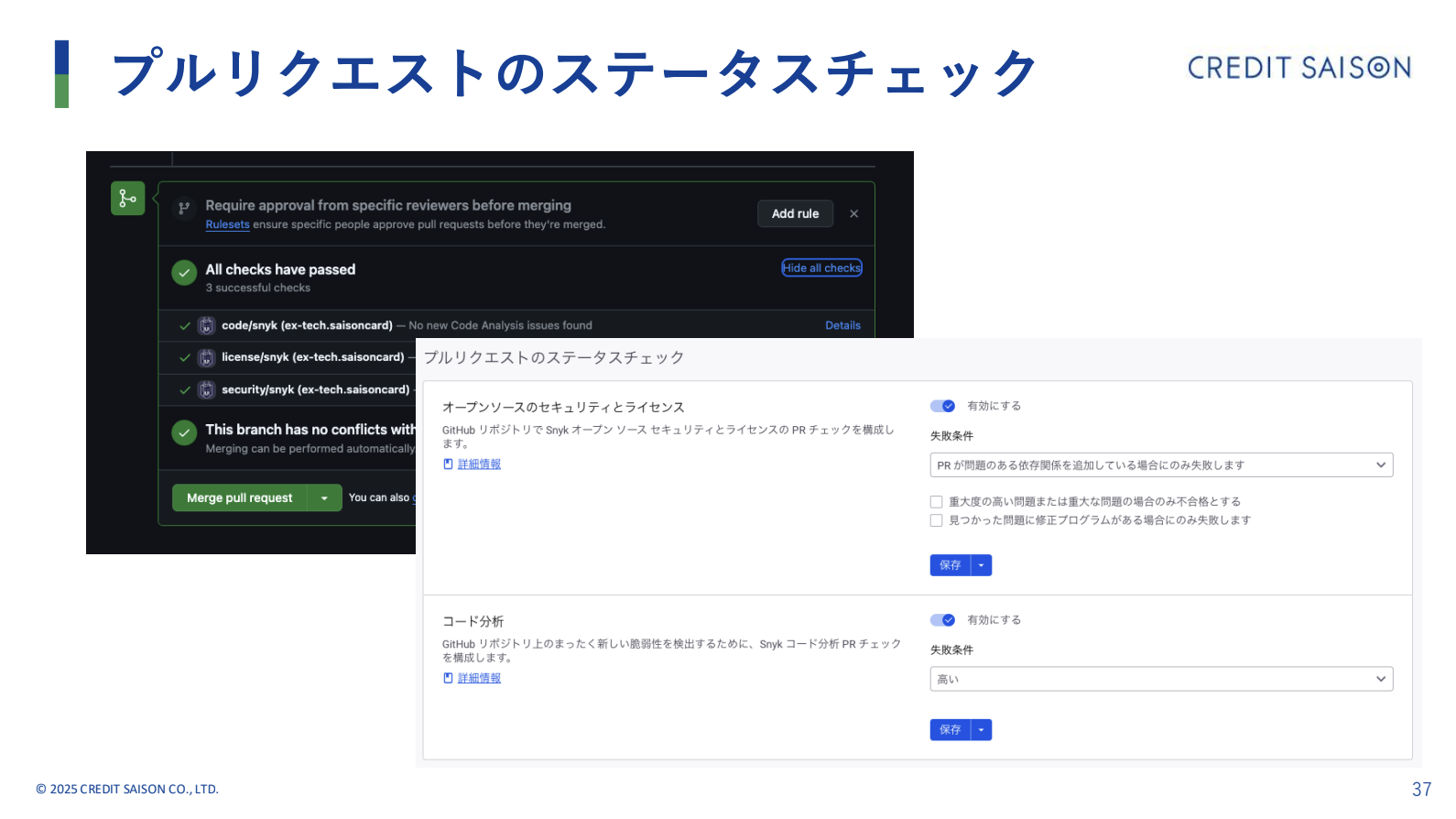Click the Add rule button
1456x819 pixels.
click(795, 213)
